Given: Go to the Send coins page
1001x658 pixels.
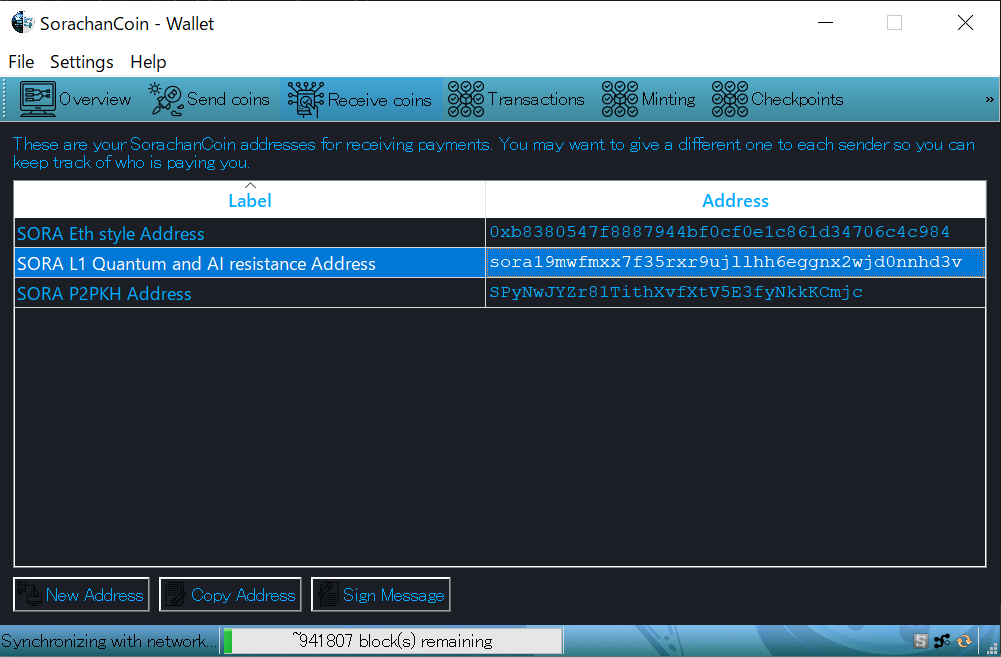Looking at the screenshot, I should (x=209, y=100).
